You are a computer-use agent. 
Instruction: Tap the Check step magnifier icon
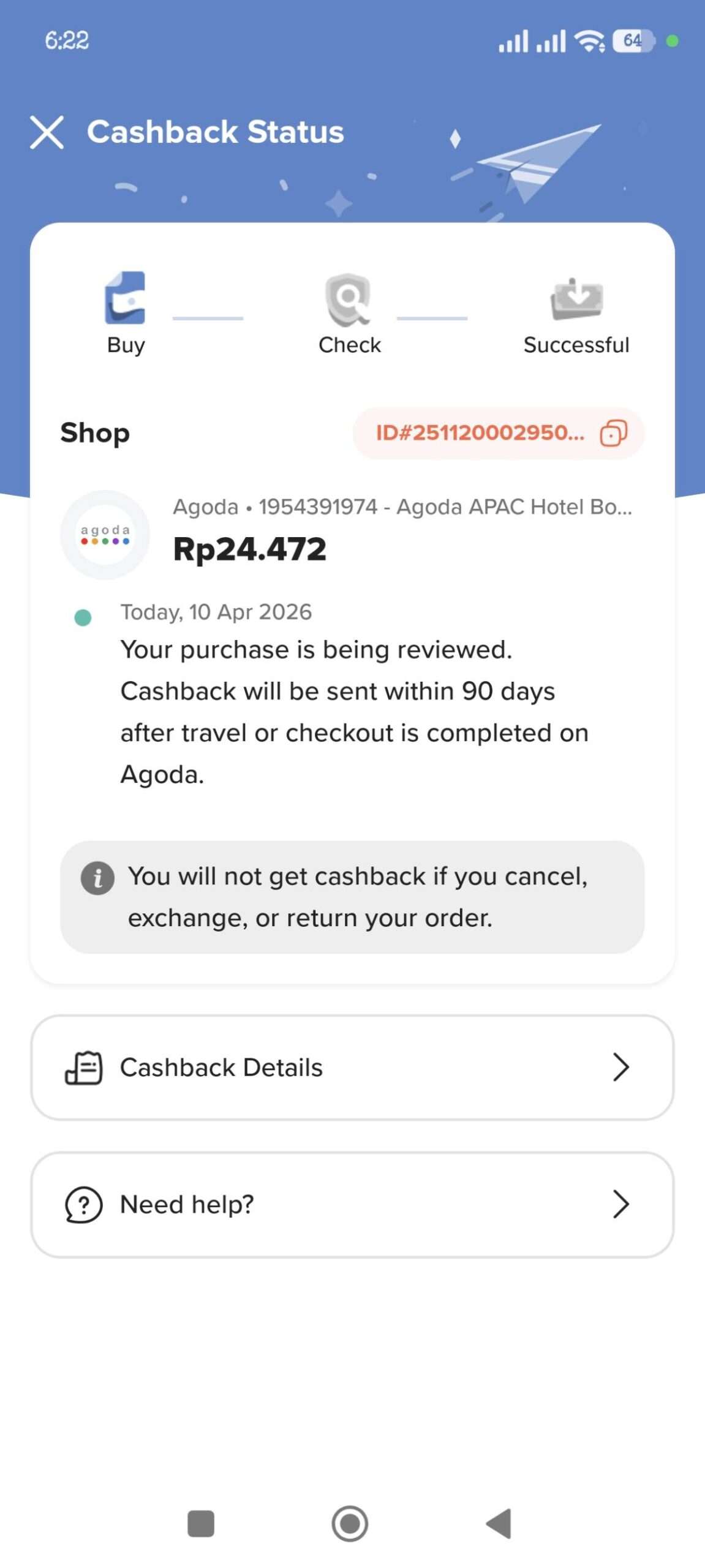tap(348, 299)
